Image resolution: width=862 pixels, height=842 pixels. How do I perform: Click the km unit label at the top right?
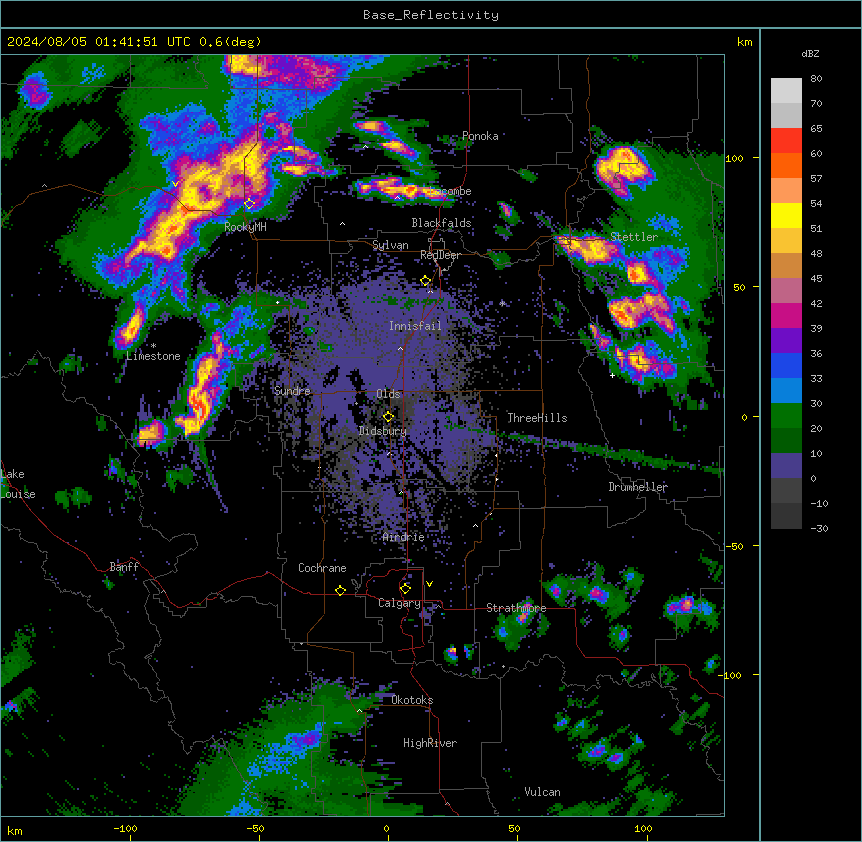pos(745,42)
